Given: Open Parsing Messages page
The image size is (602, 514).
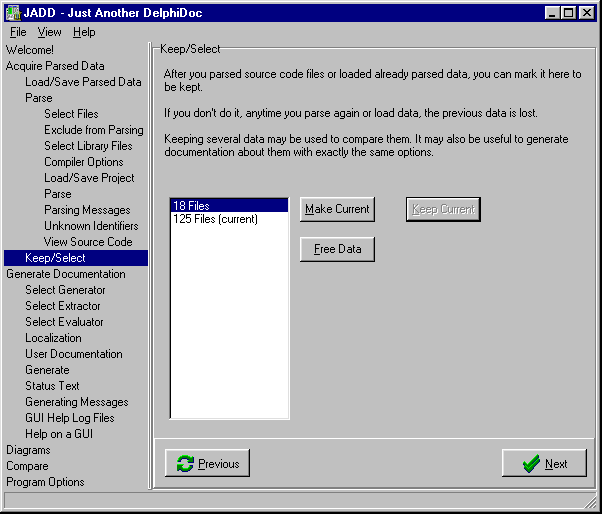Looking at the screenshot, I should 87,210.
